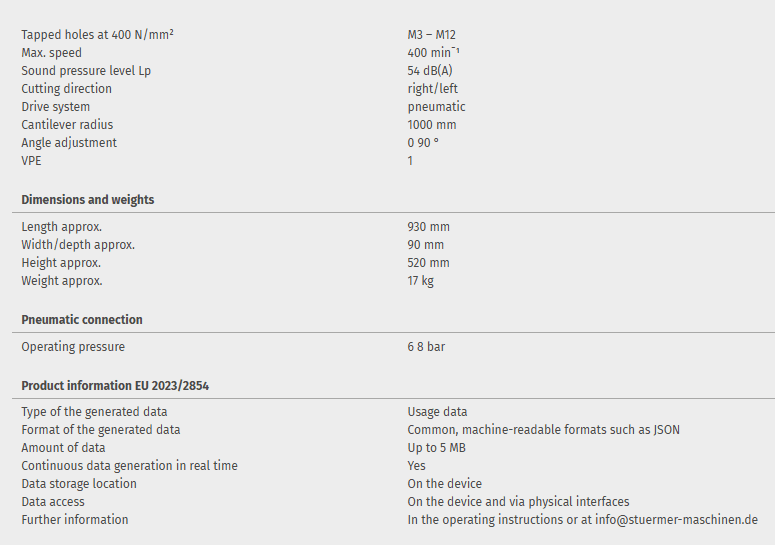Screen dimensions: 775x545
Task: Select the '54 dB(A)' sound pressure value
Action: click(430, 71)
